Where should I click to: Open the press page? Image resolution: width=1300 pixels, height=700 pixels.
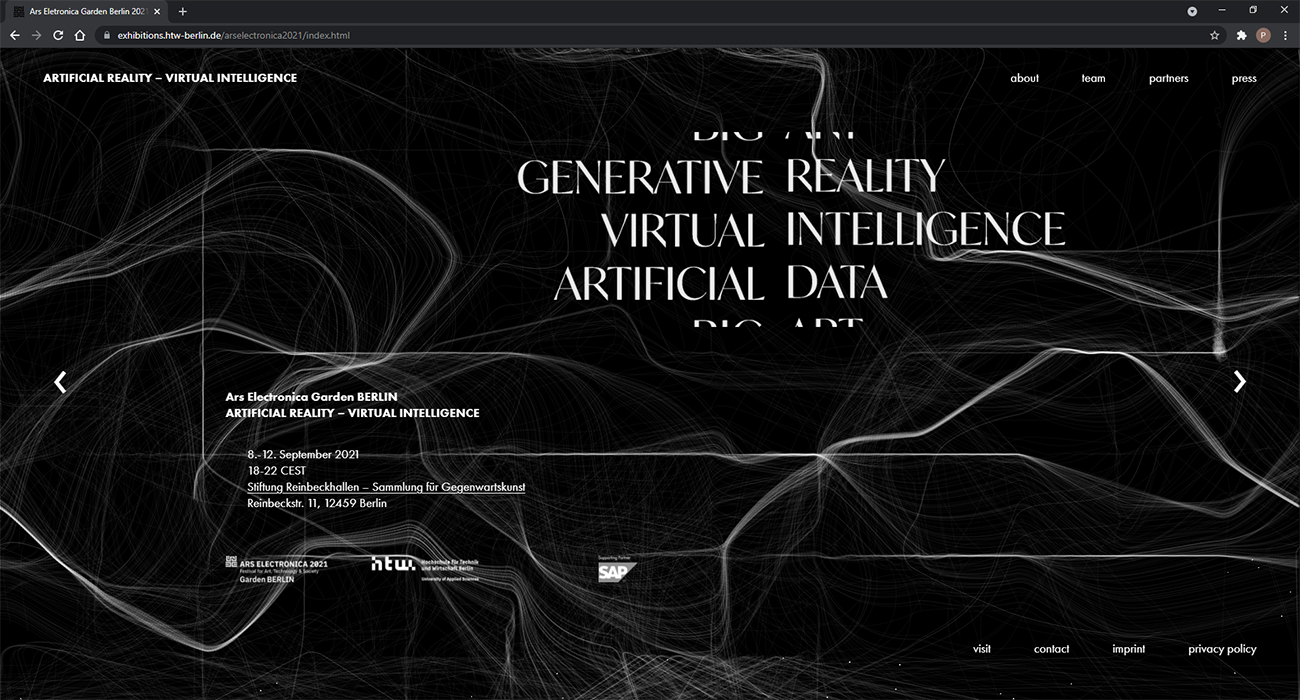pos(1244,78)
